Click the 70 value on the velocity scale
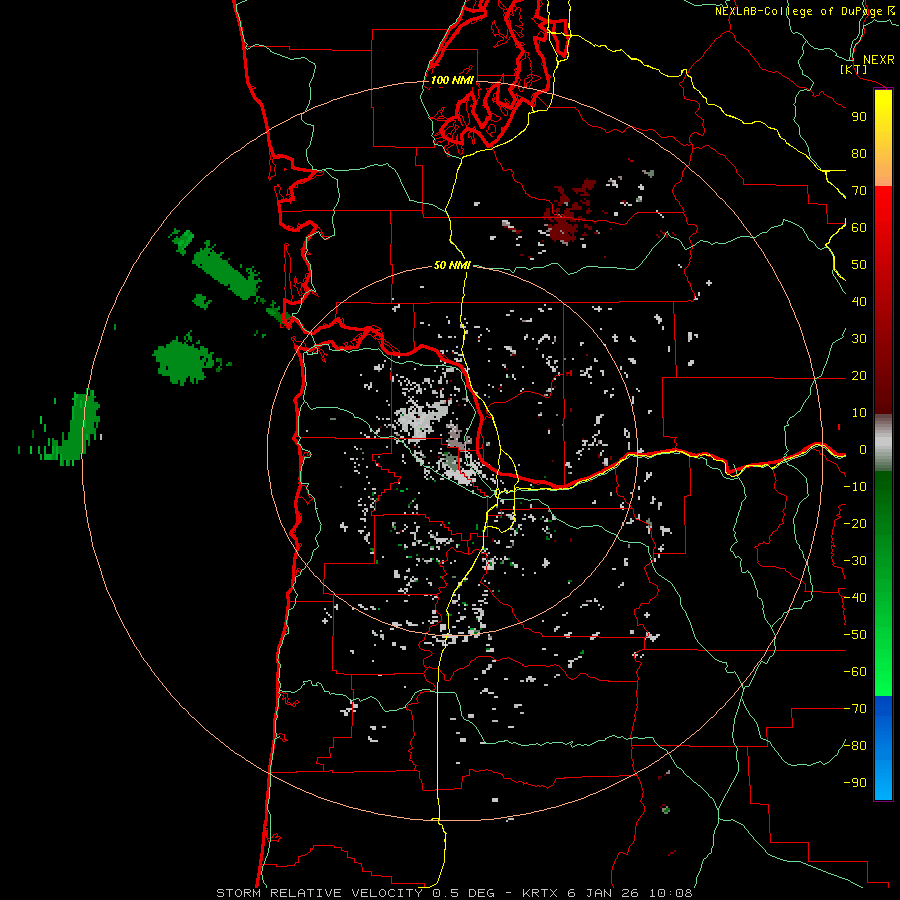900x900 pixels. point(859,191)
